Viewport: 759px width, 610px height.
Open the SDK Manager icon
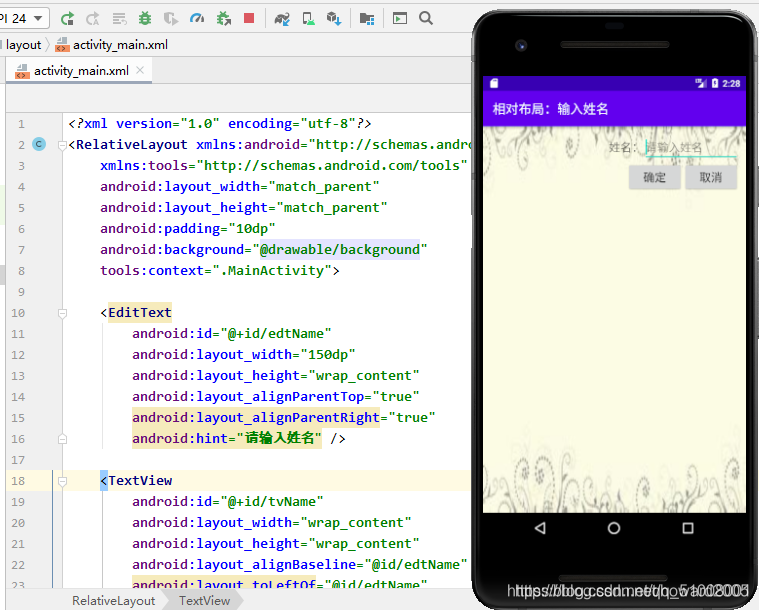[x=334, y=19]
